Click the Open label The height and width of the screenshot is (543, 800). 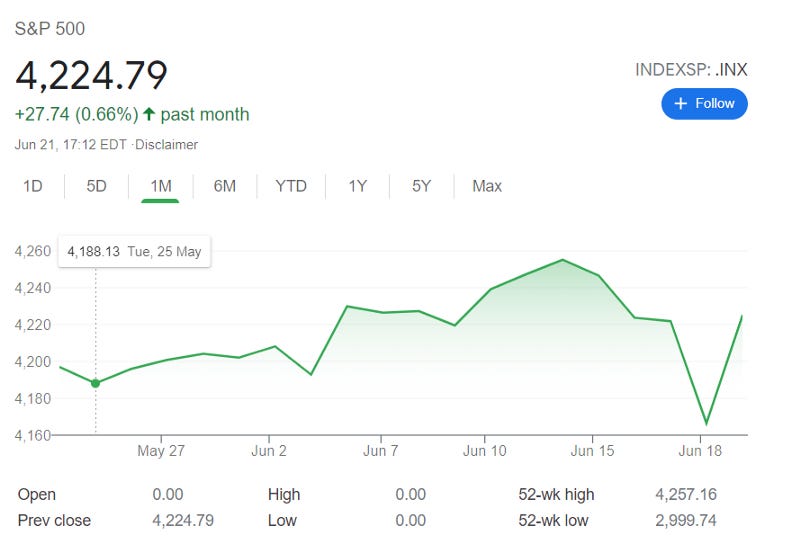(37, 494)
